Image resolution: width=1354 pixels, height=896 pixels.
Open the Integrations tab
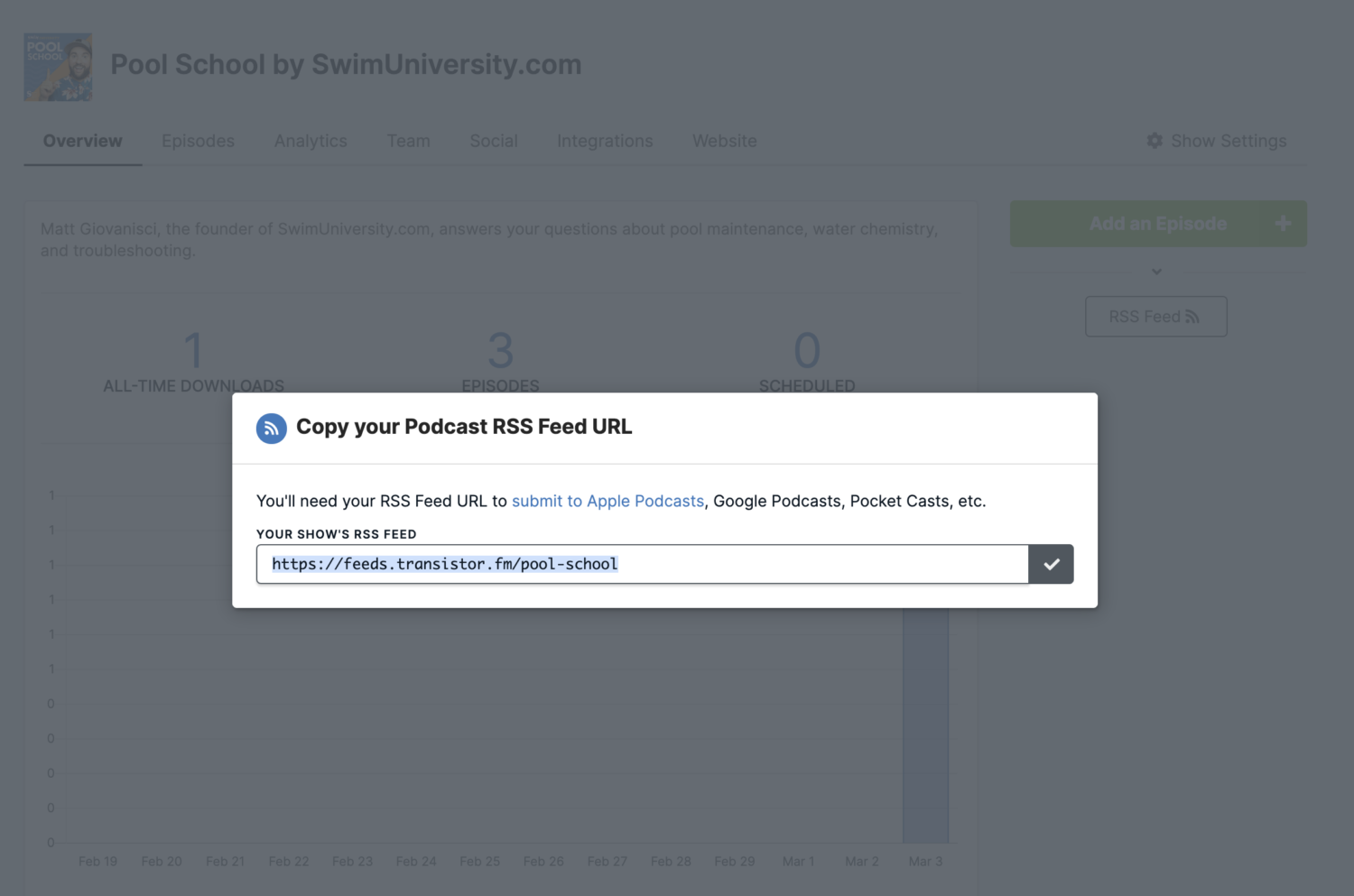(605, 141)
